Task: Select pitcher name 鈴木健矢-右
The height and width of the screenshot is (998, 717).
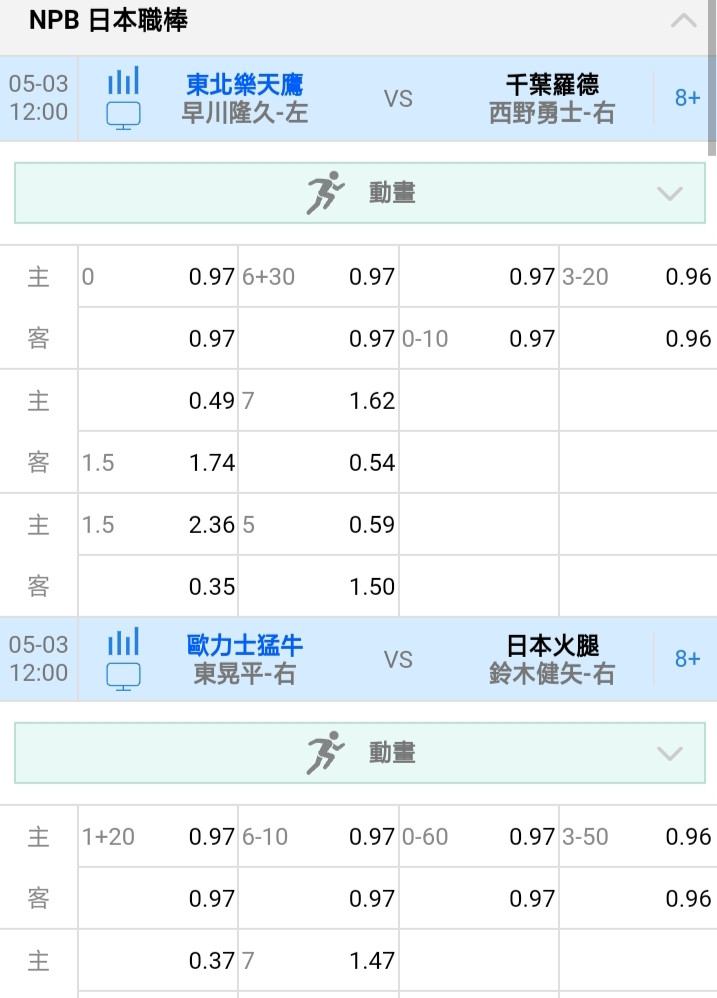Action: coord(552,673)
